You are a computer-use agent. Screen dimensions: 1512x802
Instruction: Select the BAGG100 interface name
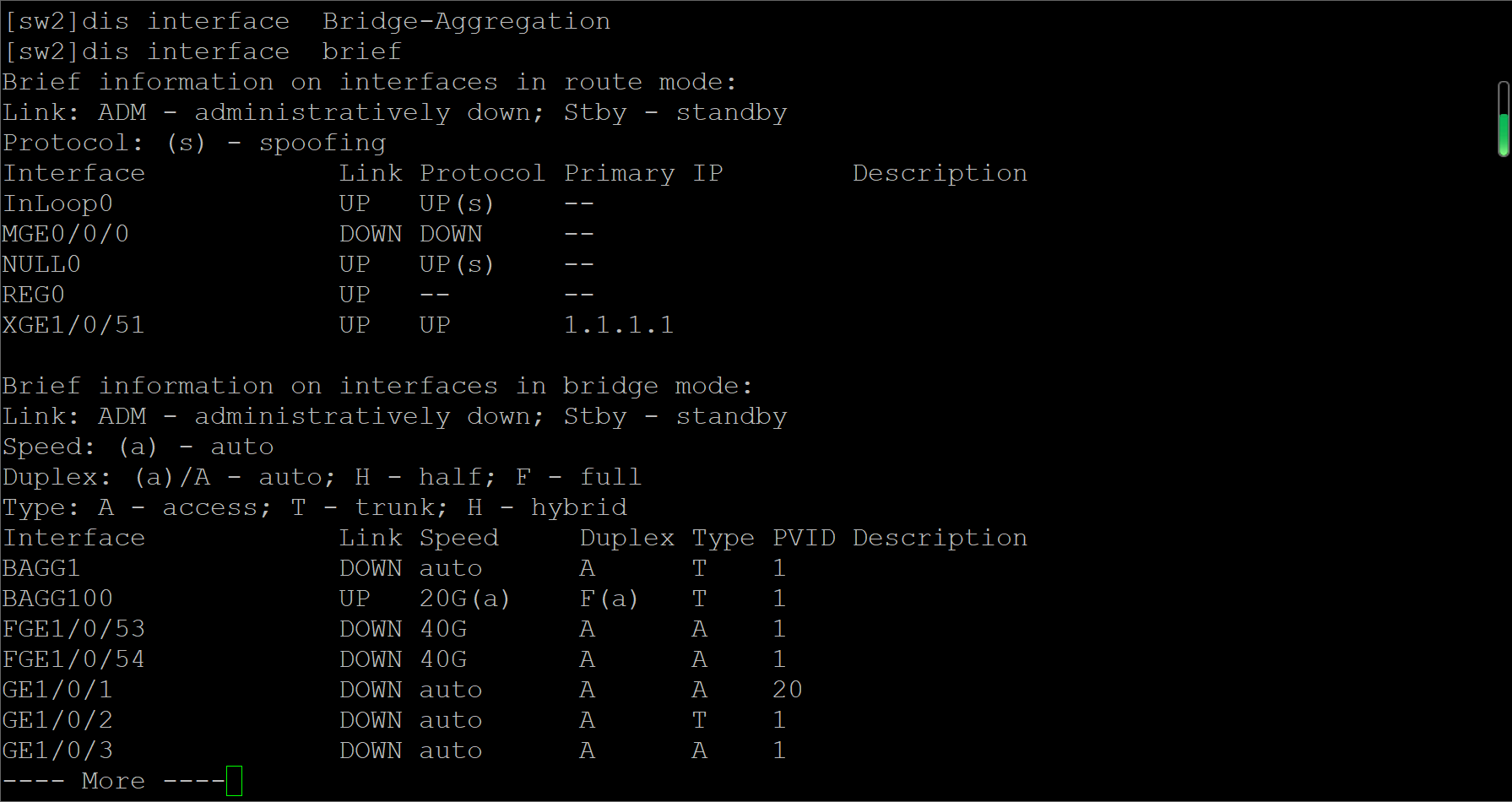click(x=57, y=599)
